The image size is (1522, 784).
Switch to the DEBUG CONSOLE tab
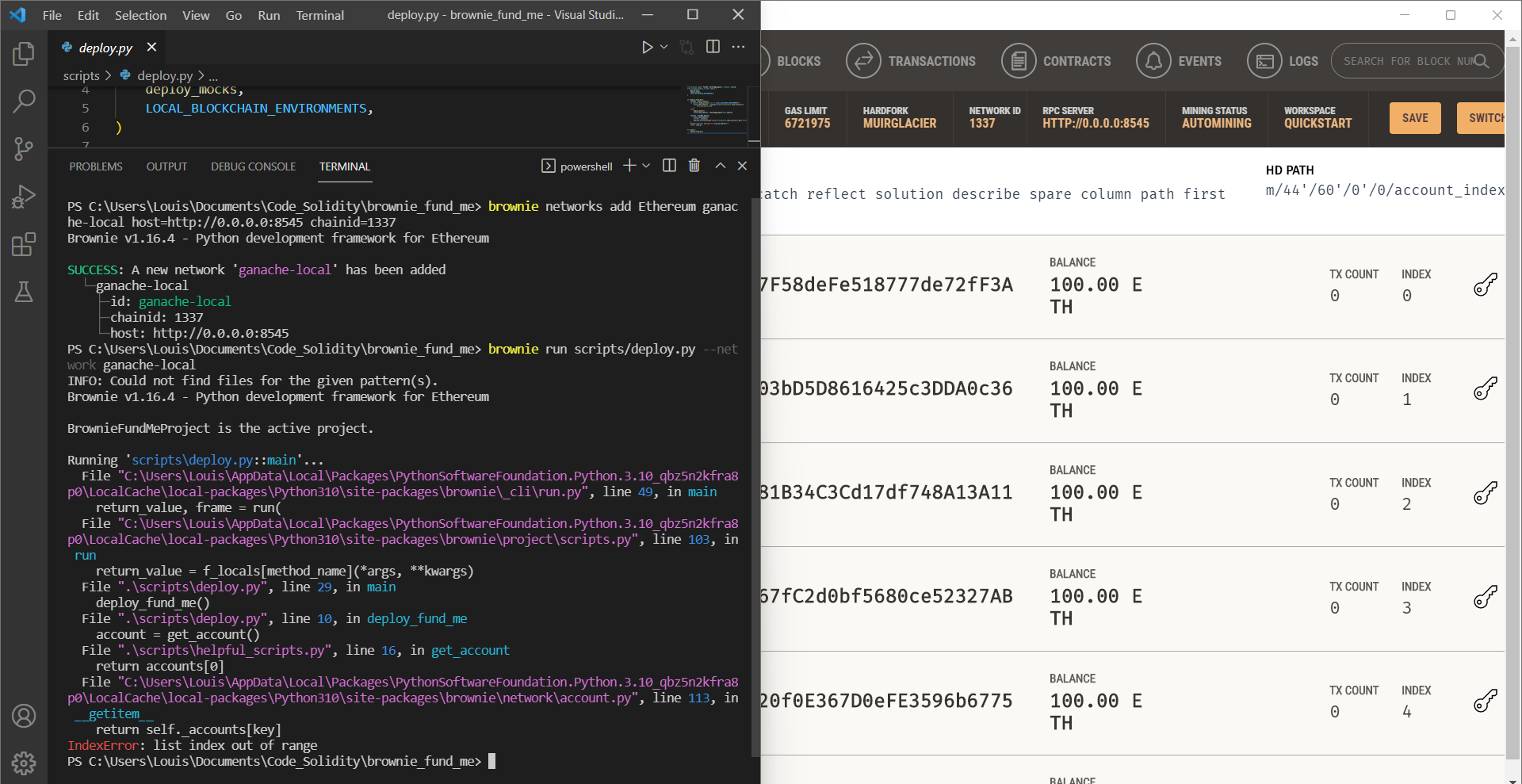click(x=253, y=166)
